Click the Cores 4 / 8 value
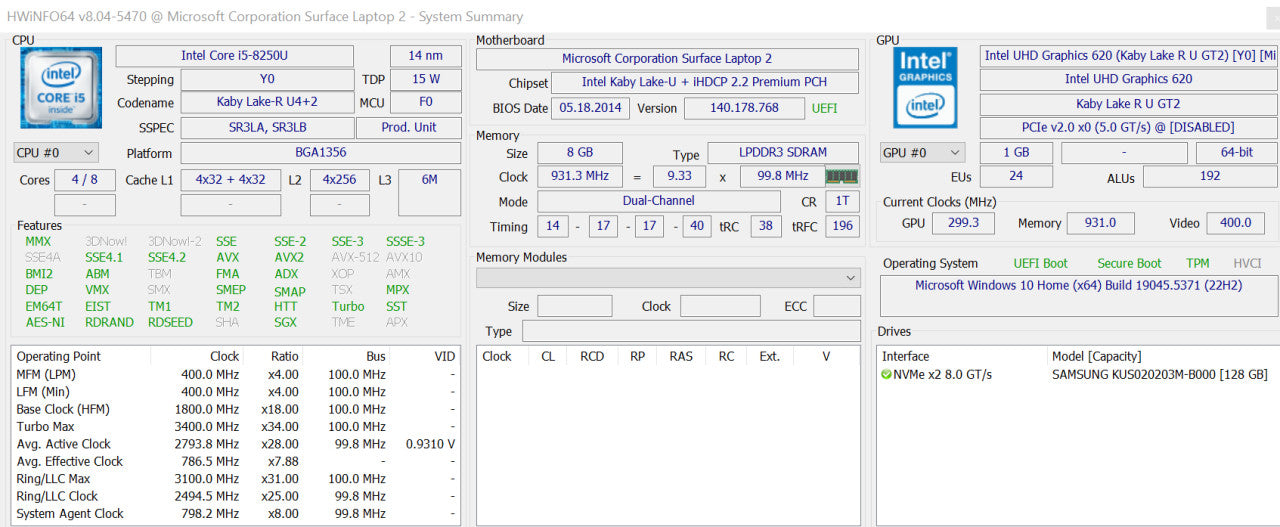1280x527 pixels. [85, 180]
